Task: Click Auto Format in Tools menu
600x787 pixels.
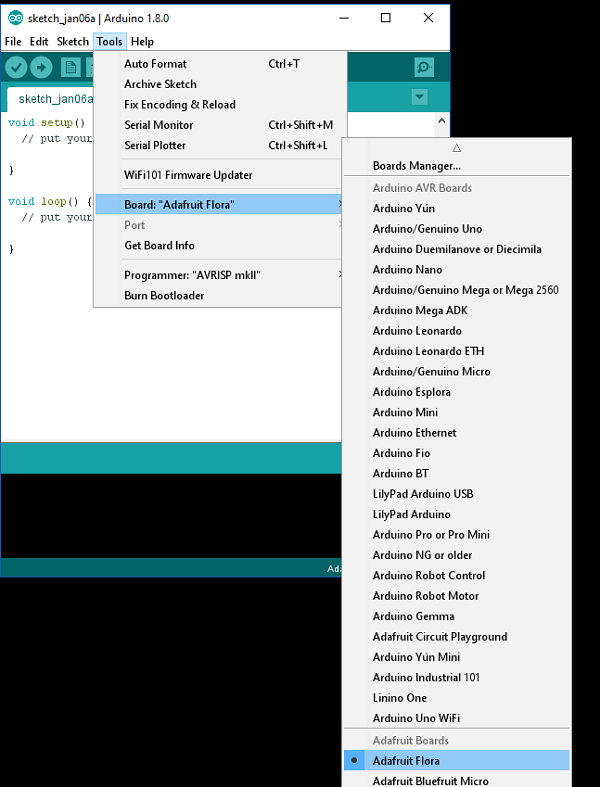Action: (x=155, y=64)
